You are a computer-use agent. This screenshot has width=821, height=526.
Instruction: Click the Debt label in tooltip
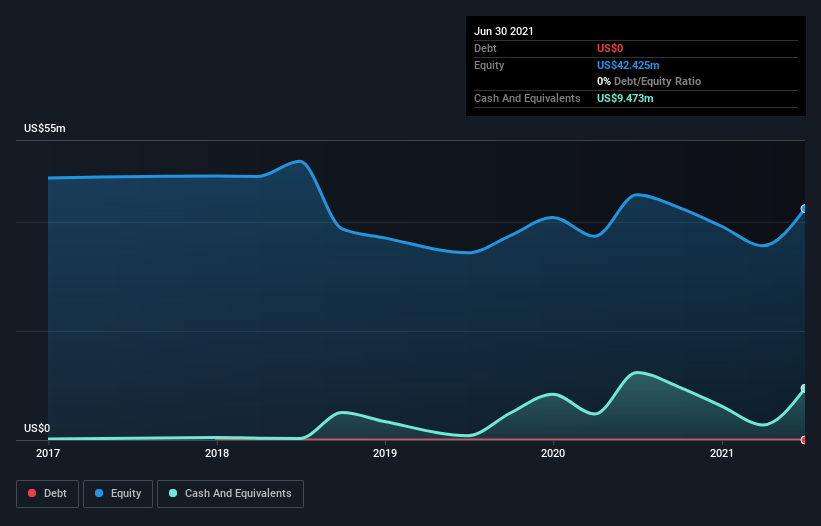(485, 48)
